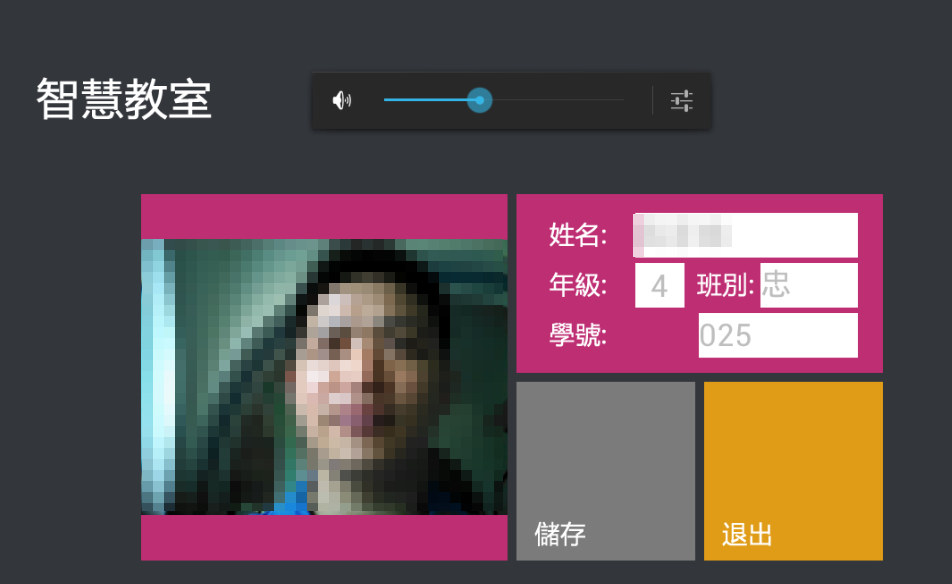Click the 姓名 label
The image size is (952, 584).
point(578,236)
